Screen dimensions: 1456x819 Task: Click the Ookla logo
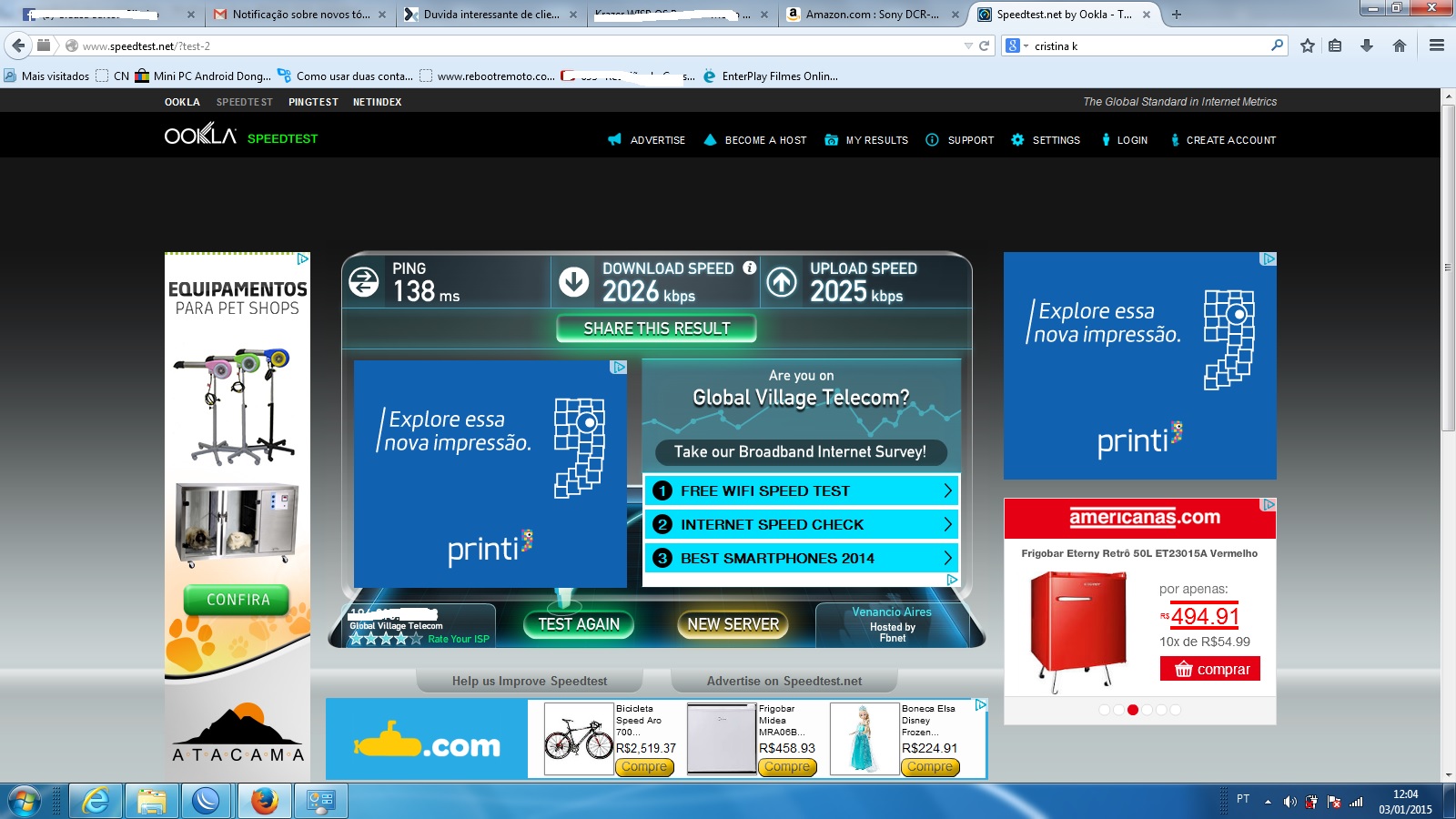tap(200, 135)
